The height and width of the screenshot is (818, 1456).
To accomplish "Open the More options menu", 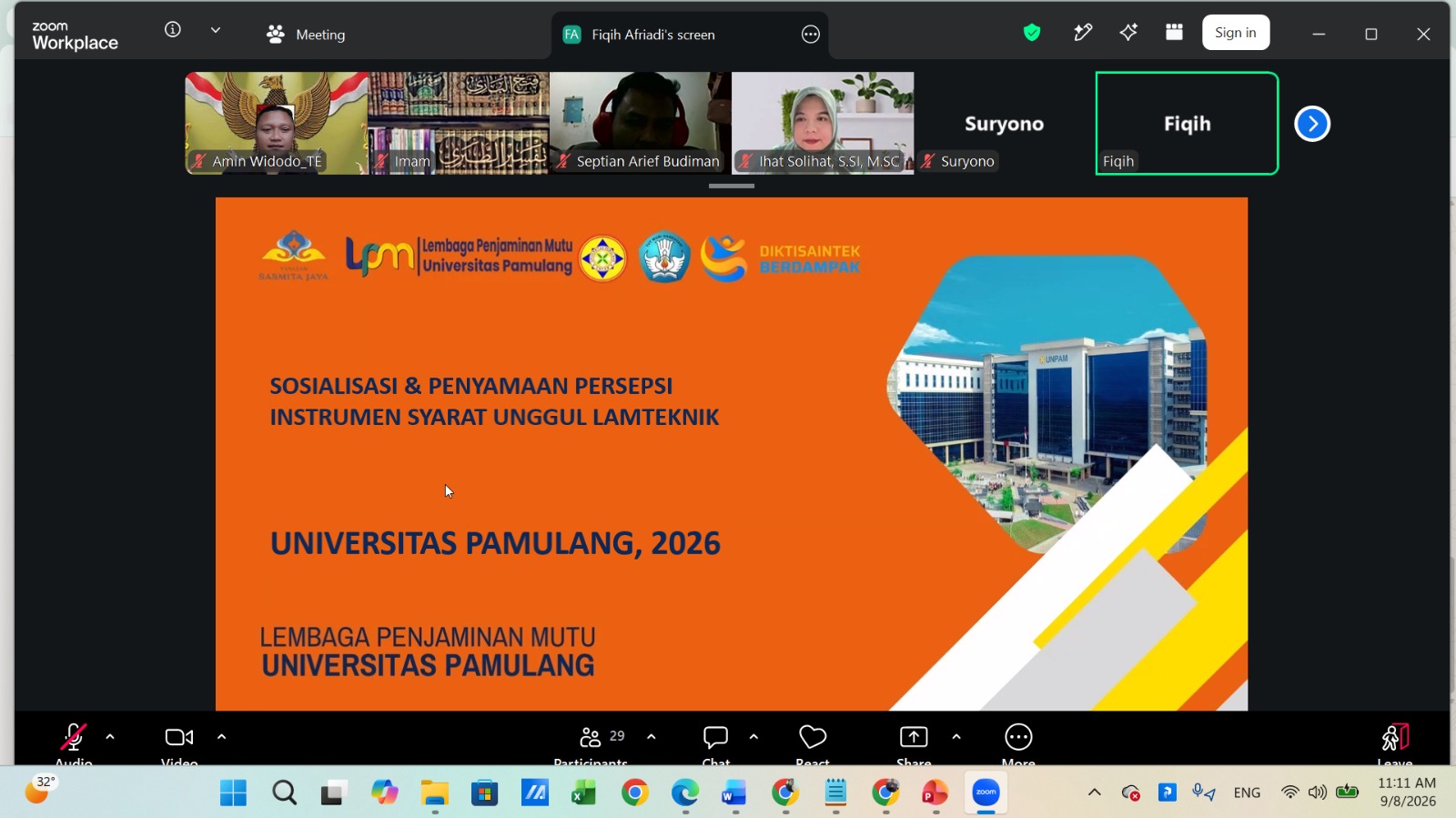I will pos(1018,739).
